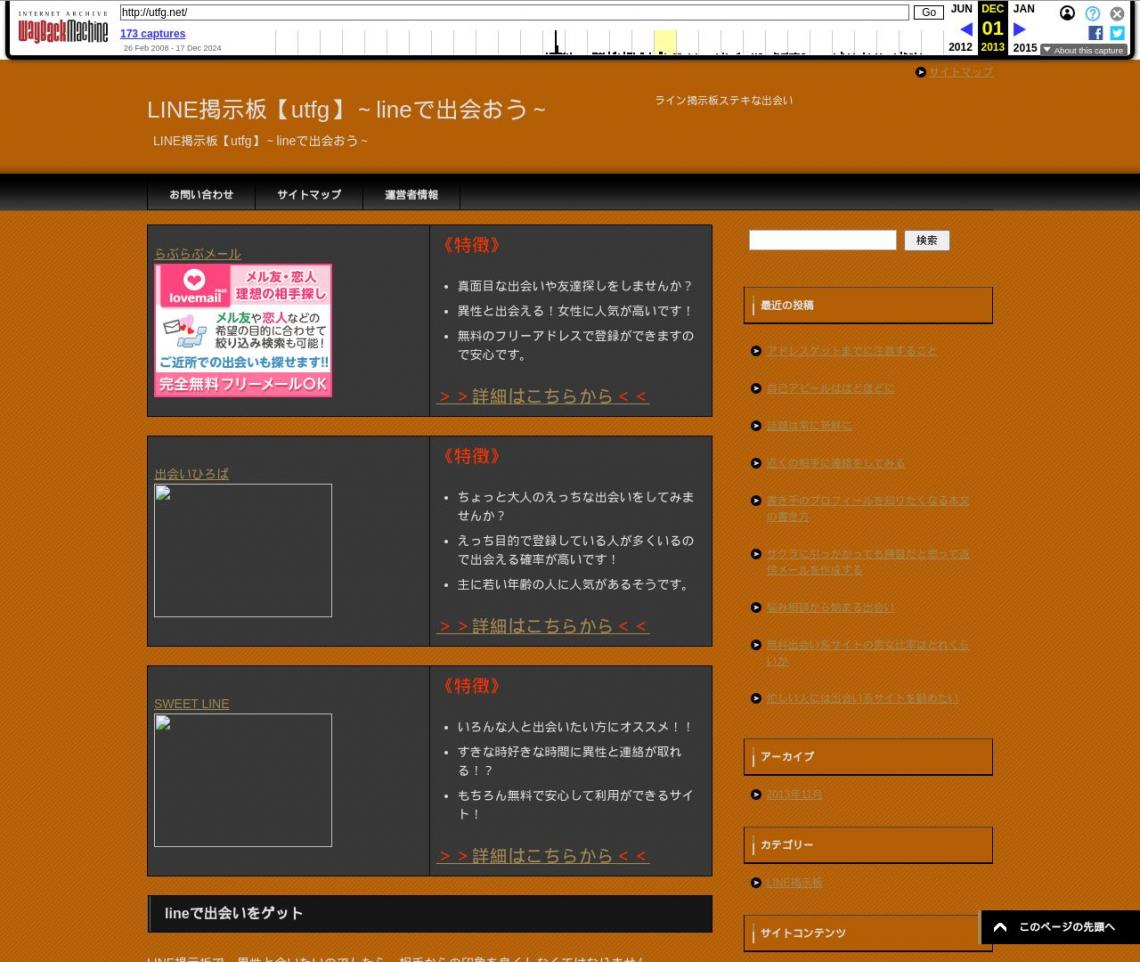1140x962 pixels.
Task: Open 詳細はこちらから under らぶらぶメール features
Action: tap(542, 396)
